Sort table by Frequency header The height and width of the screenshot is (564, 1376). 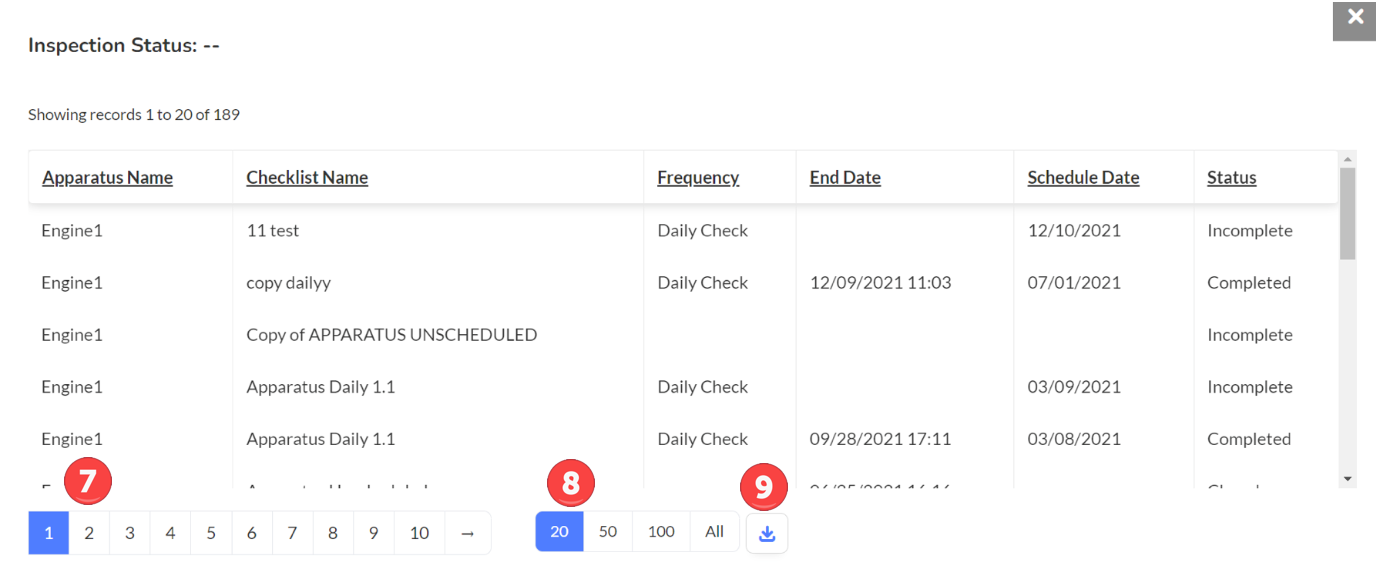(698, 178)
